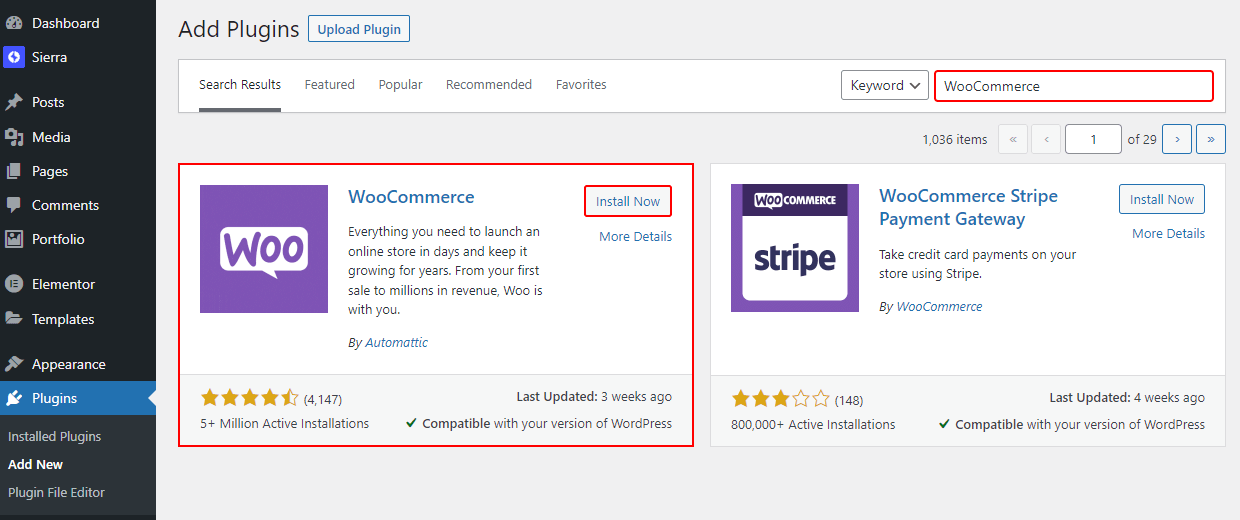Click the Stripe gateway star rating
Screen dimensions: 1240x520
pyautogui.click(x=781, y=399)
